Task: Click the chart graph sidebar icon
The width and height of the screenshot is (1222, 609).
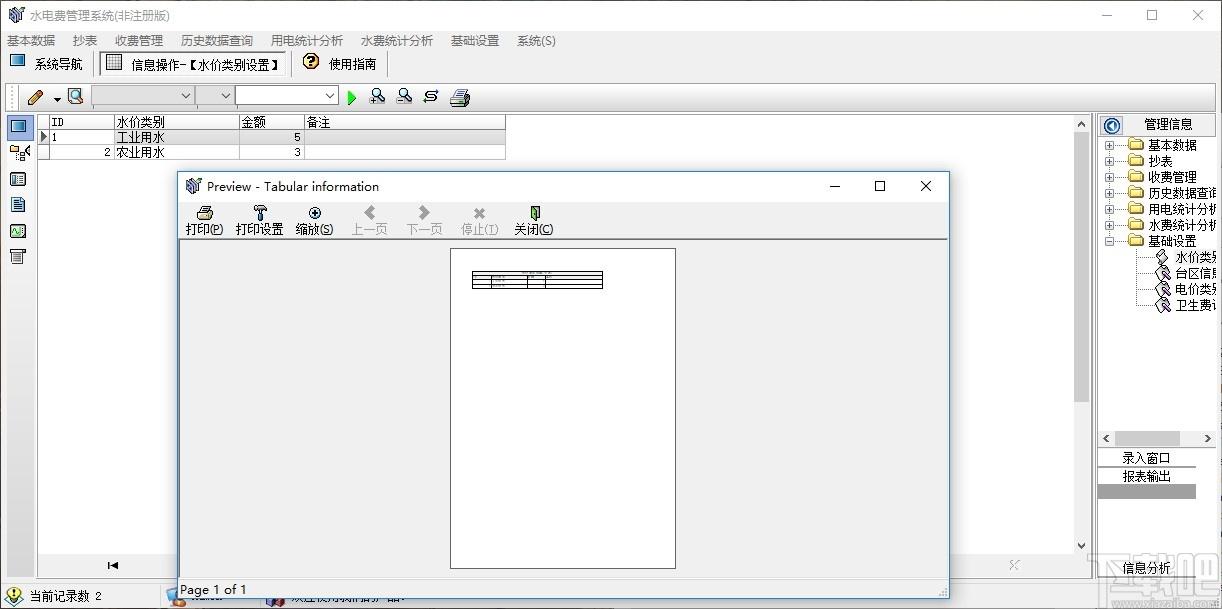Action: pos(18,231)
